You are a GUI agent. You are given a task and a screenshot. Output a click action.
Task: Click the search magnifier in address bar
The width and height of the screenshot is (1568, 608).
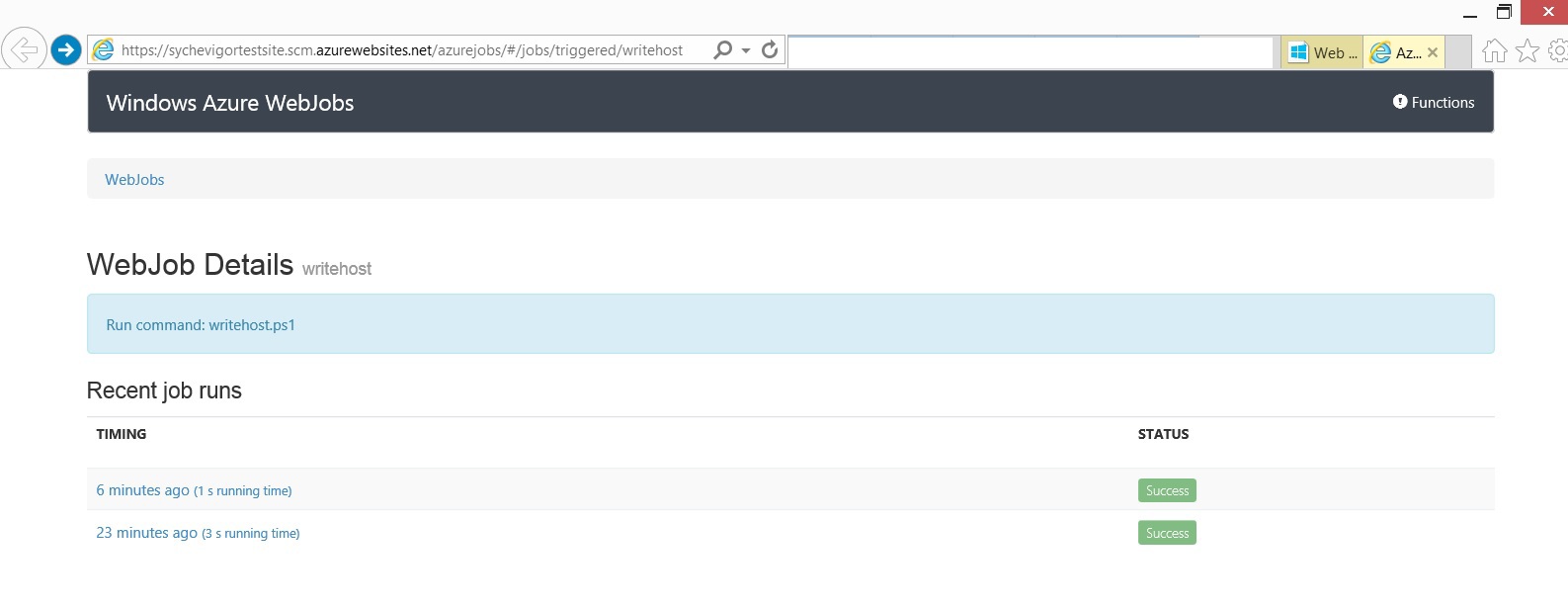723,49
